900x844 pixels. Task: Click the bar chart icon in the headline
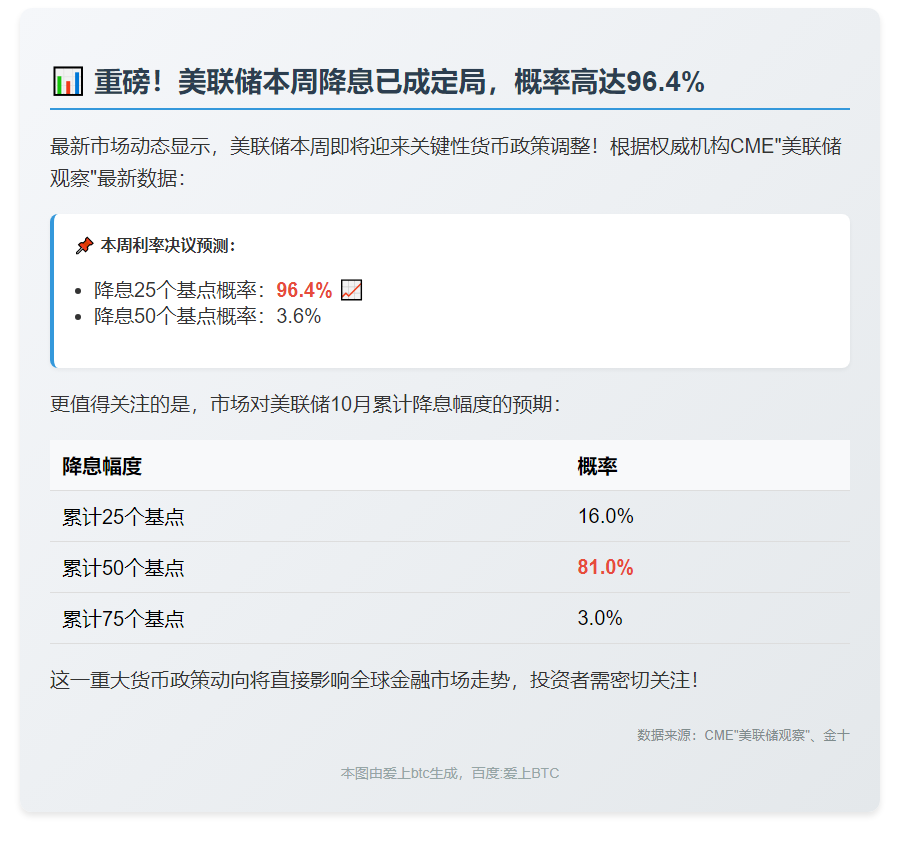67,81
